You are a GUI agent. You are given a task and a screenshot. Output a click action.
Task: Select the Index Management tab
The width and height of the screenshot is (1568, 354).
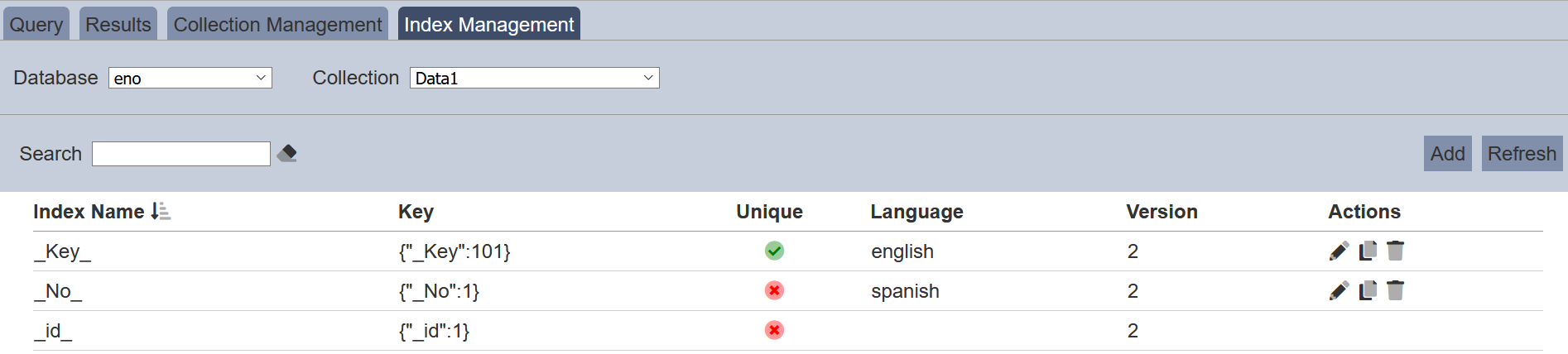(x=489, y=24)
